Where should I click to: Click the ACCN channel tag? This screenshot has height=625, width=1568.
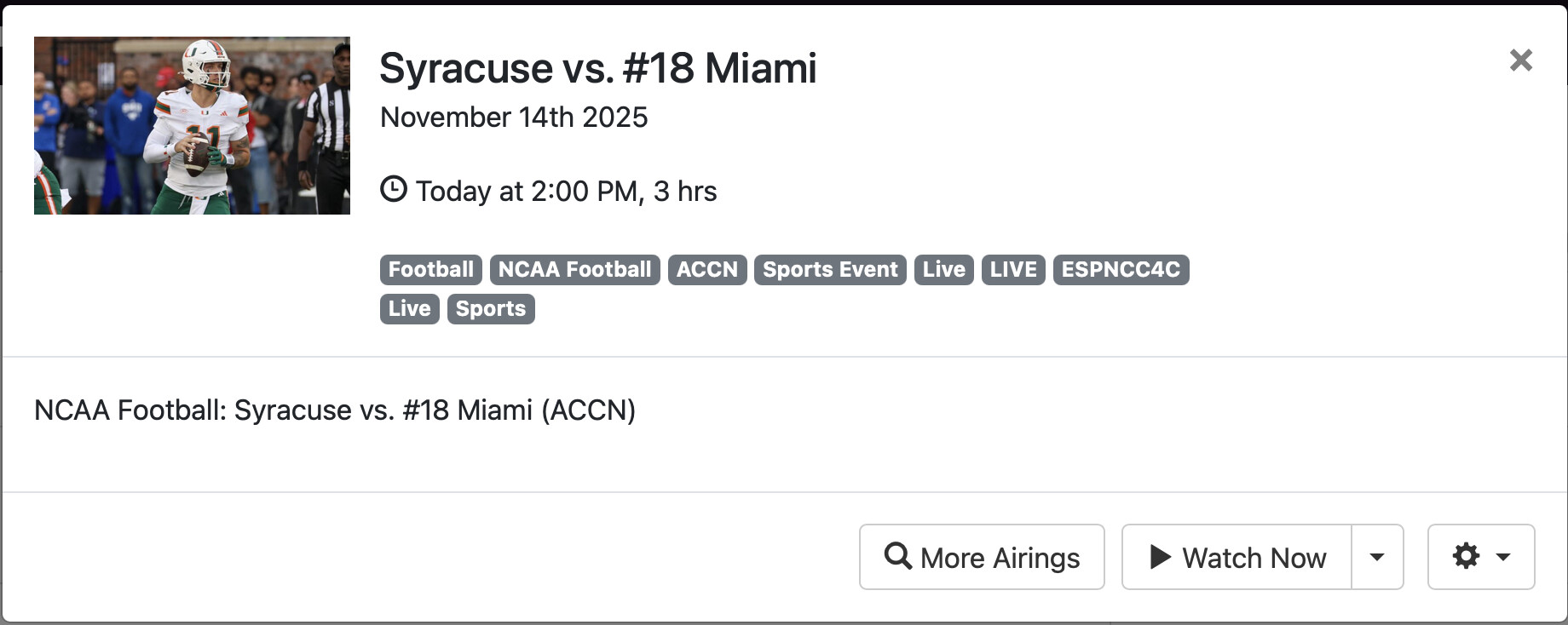click(706, 270)
